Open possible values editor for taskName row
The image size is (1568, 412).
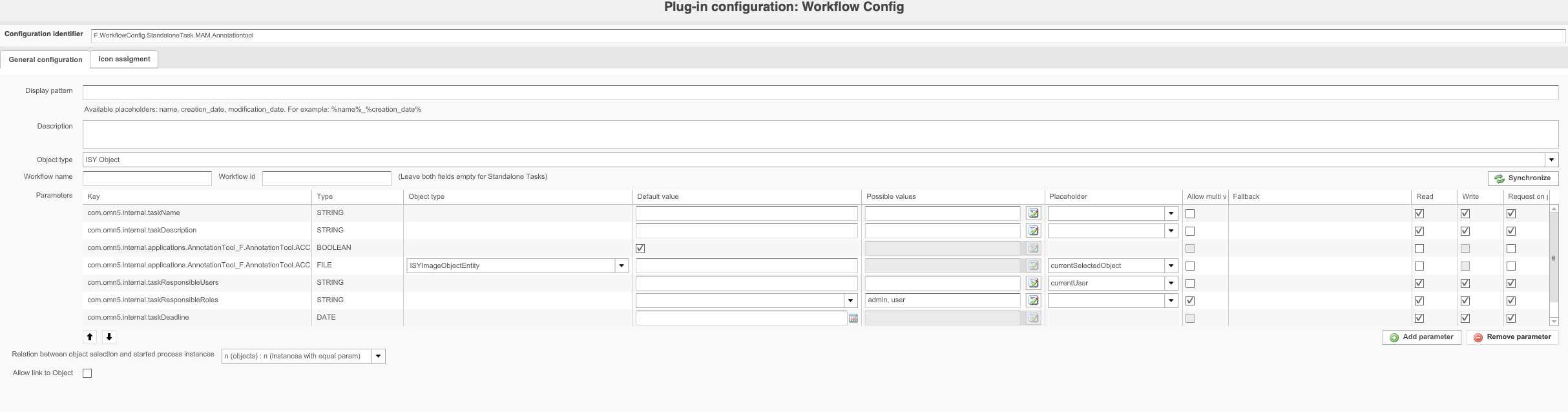(x=1033, y=213)
